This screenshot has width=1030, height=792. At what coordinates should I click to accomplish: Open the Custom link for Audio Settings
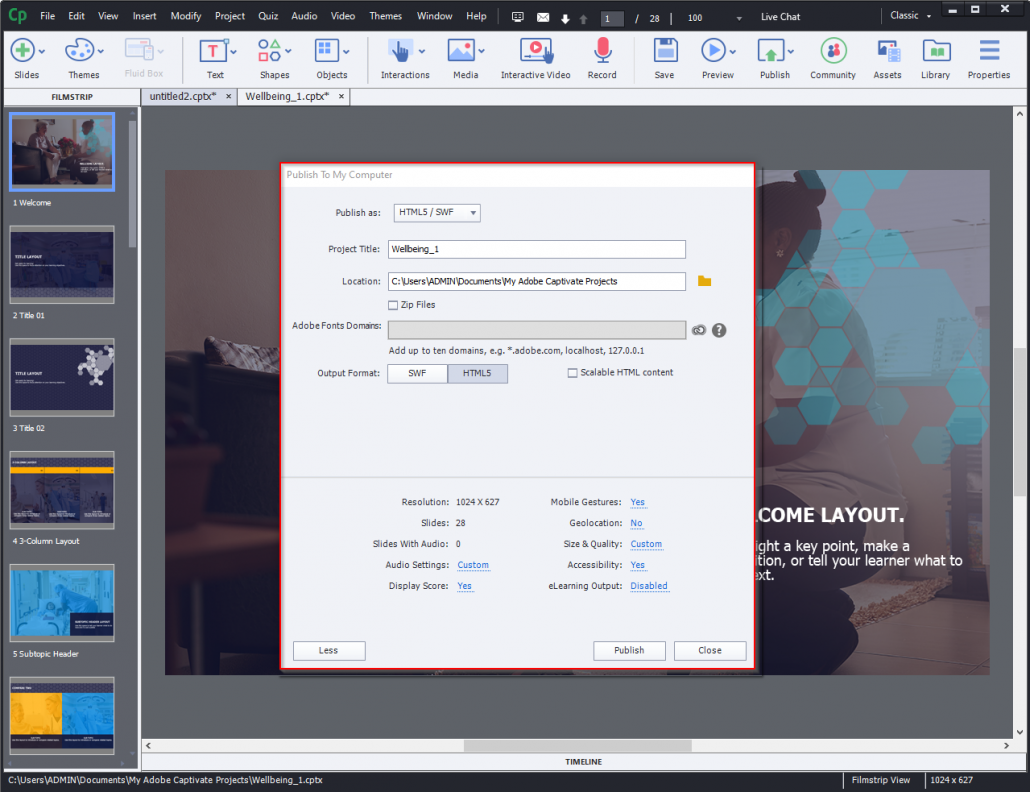pos(473,565)
